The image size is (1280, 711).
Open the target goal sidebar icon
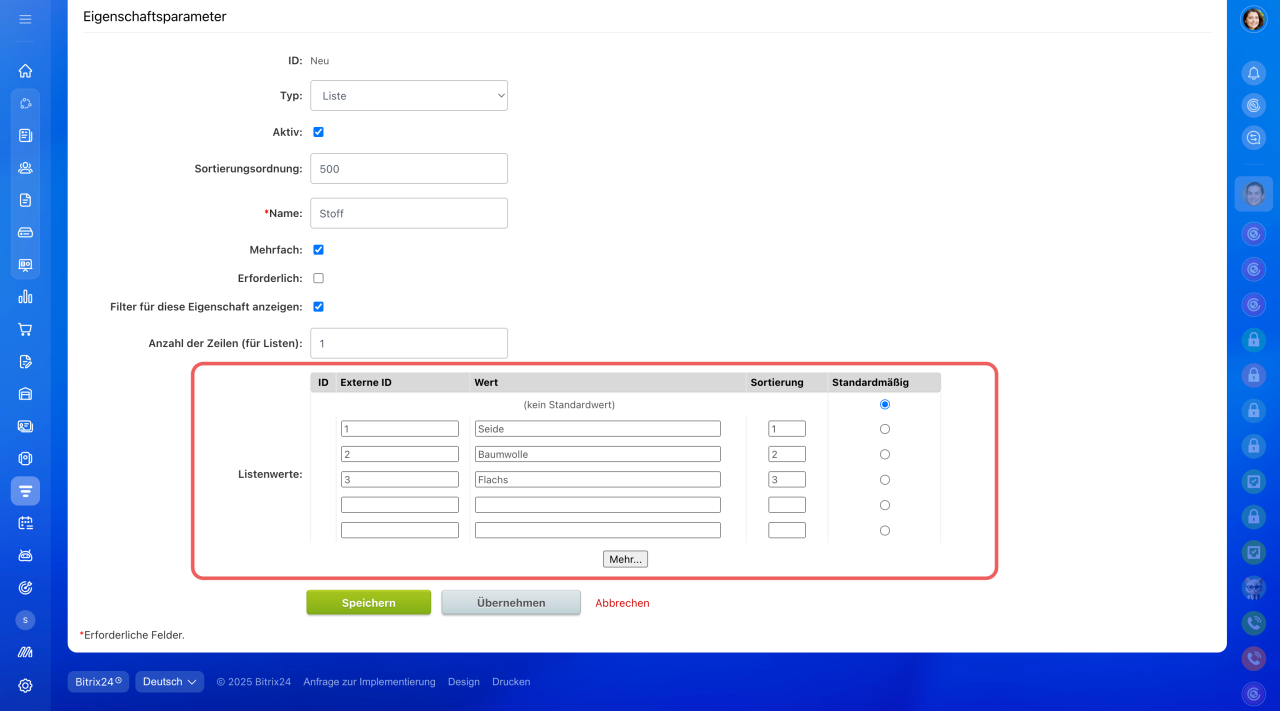(x=25, y=587)
